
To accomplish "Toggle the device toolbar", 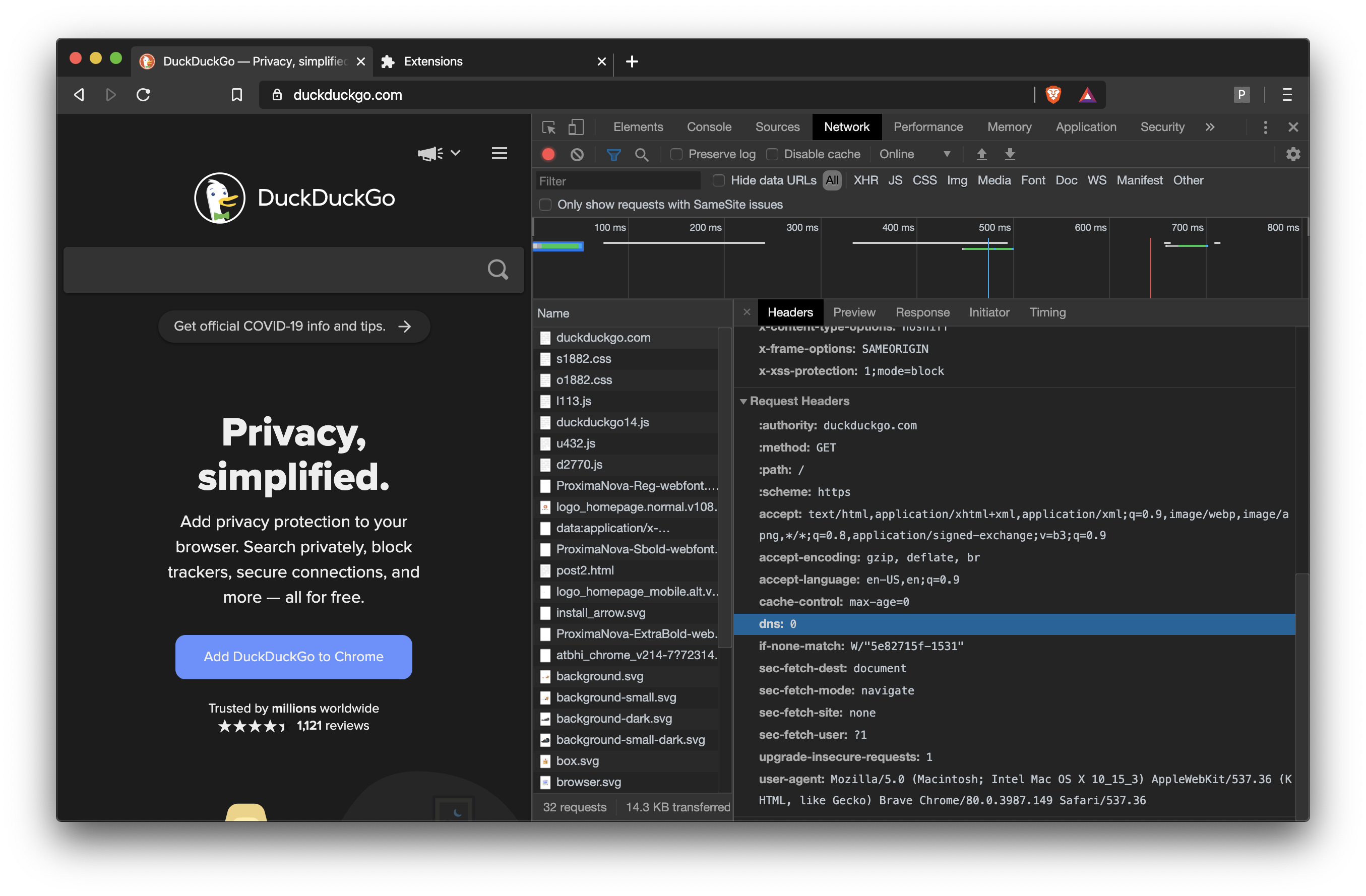I will pyautogui.click(x=576, y=127).
